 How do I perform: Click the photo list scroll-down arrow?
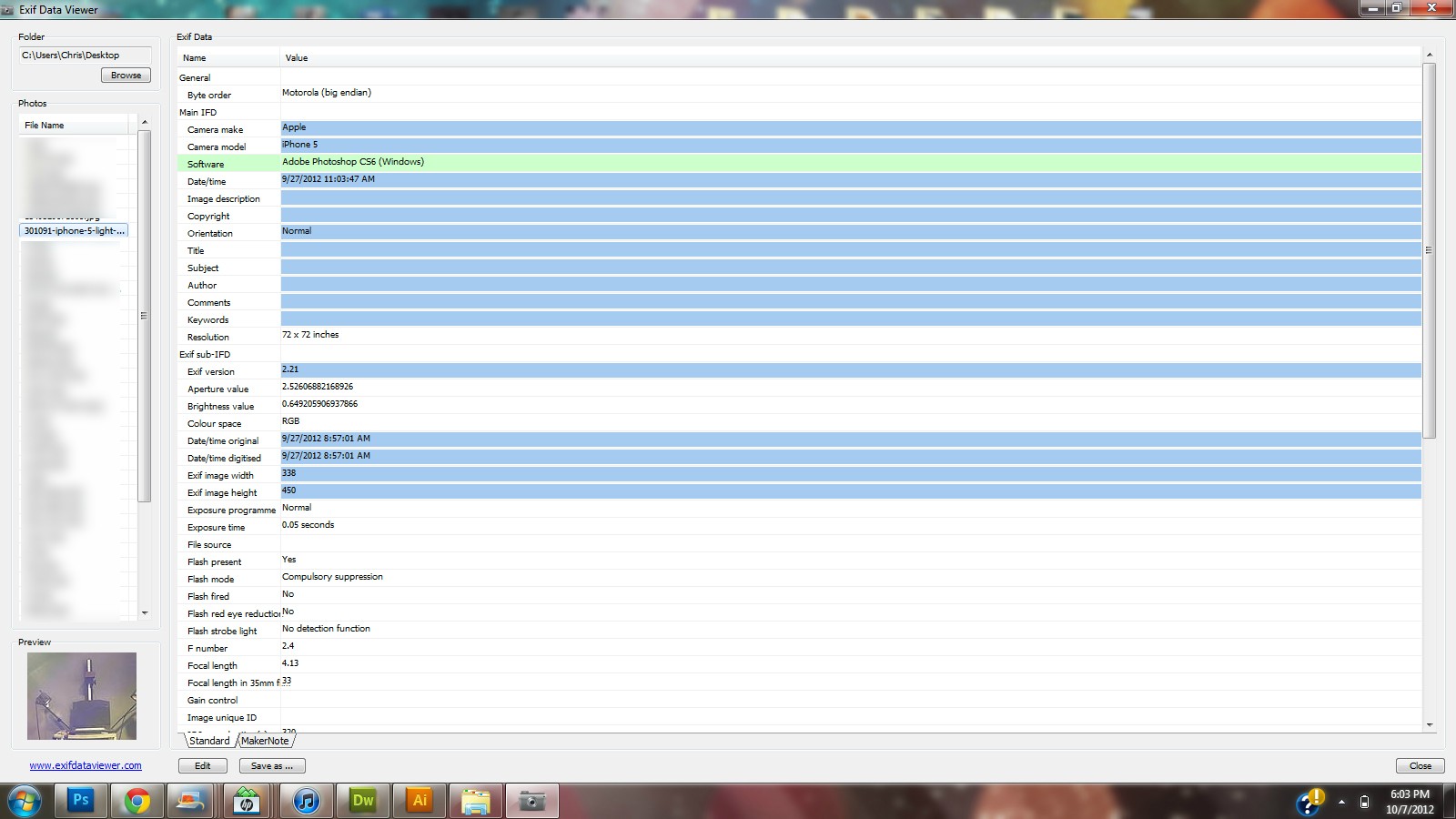[x=144, y=613]
